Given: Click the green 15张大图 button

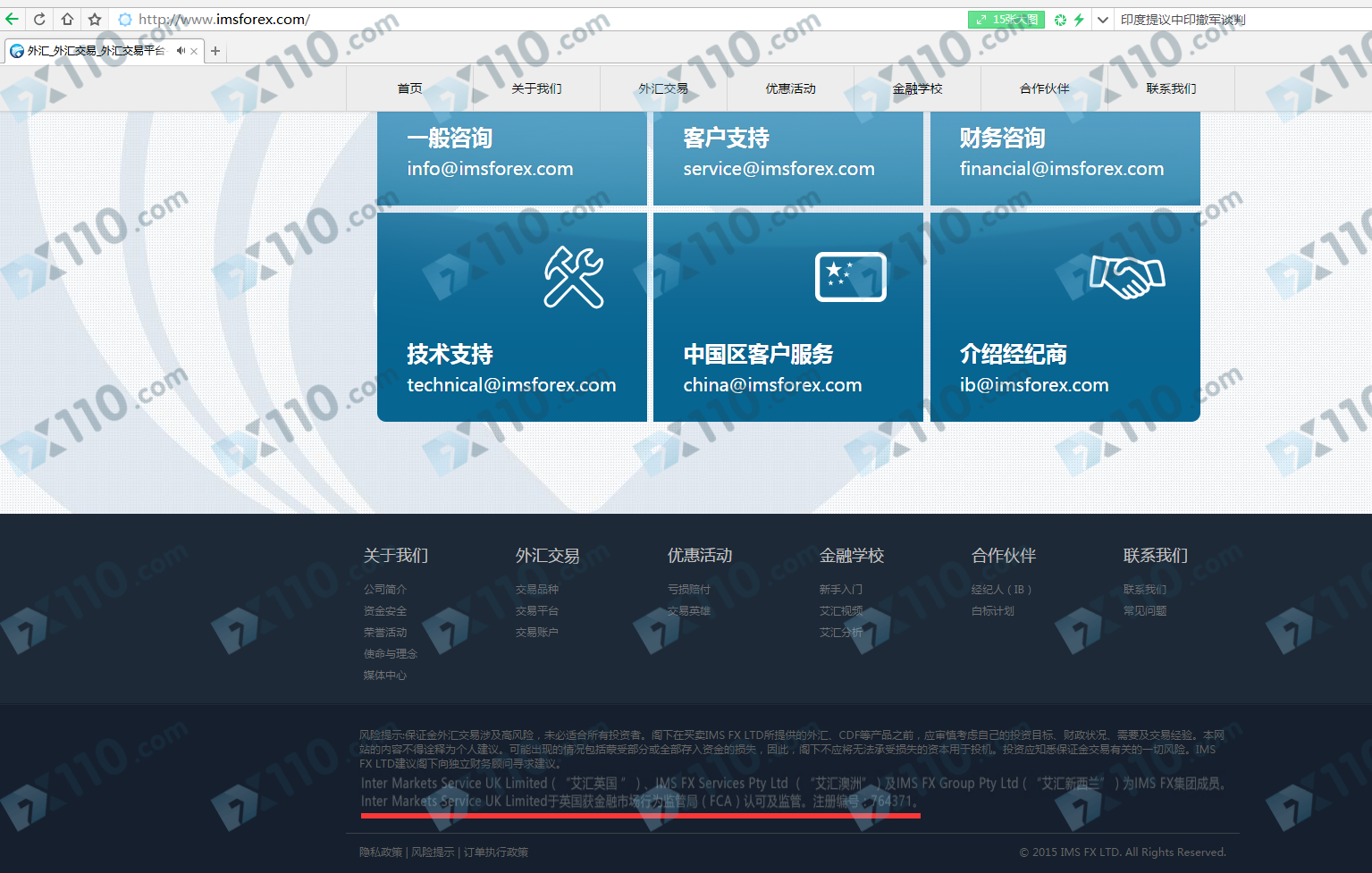Looking at the screenshot, I should click(x=1006, y=19).
